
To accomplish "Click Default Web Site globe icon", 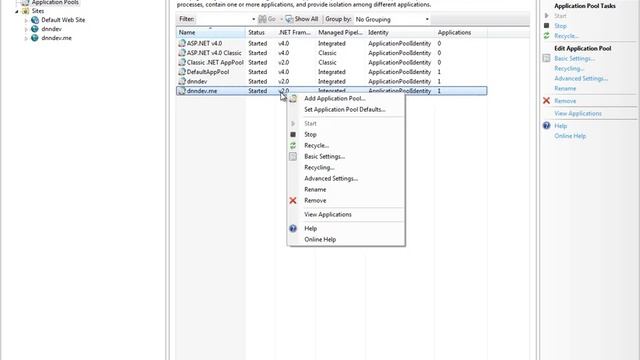I will [x=35, y=20].
